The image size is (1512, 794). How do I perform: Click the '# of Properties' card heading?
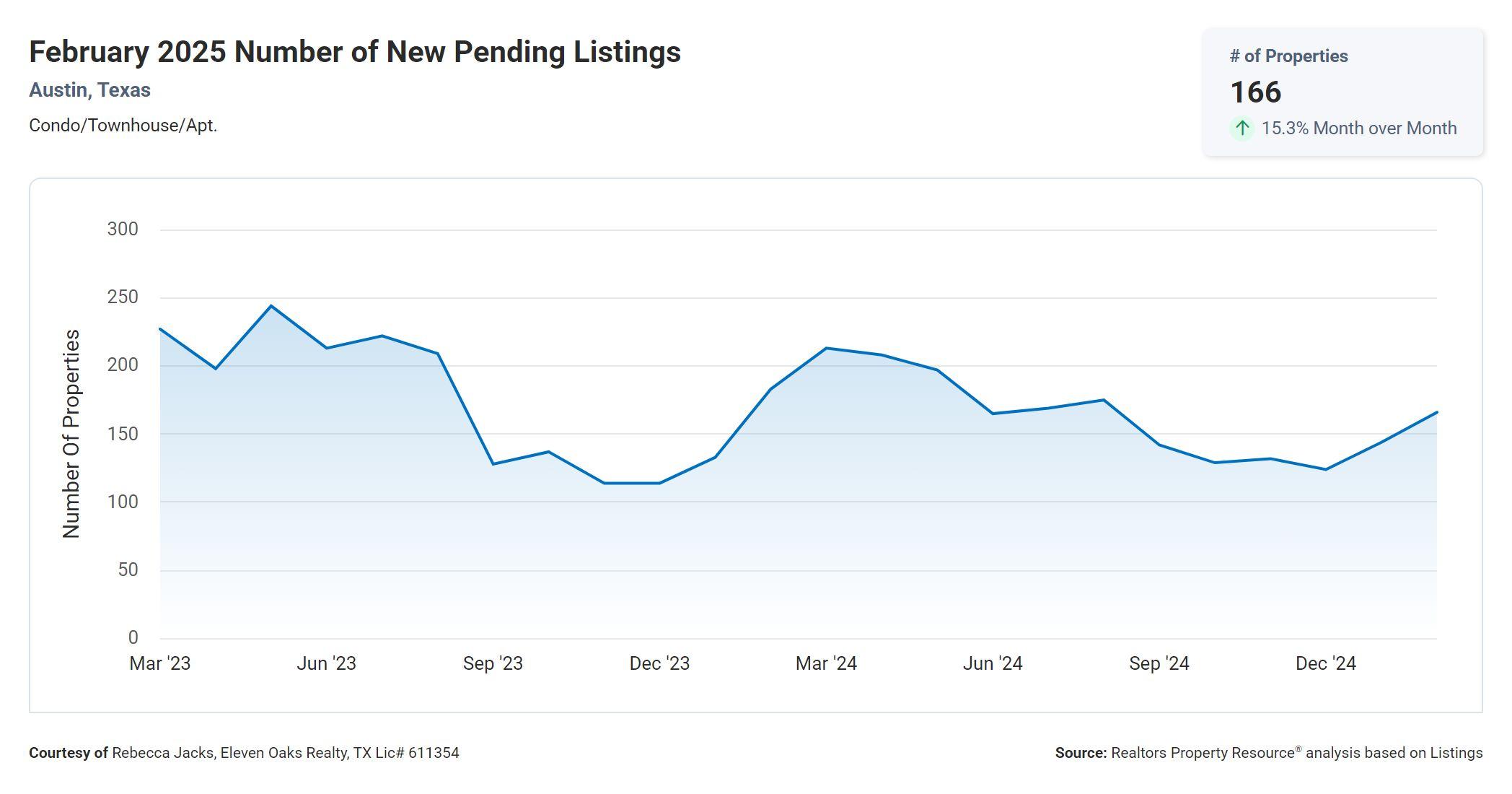1288,56
